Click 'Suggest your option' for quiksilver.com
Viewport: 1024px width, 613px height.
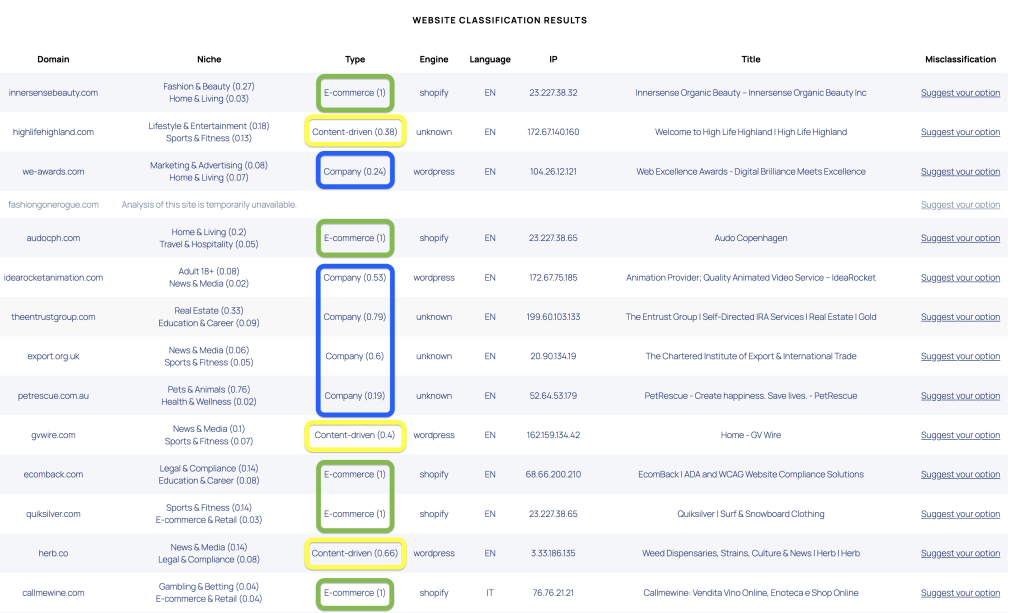[960, 514]
